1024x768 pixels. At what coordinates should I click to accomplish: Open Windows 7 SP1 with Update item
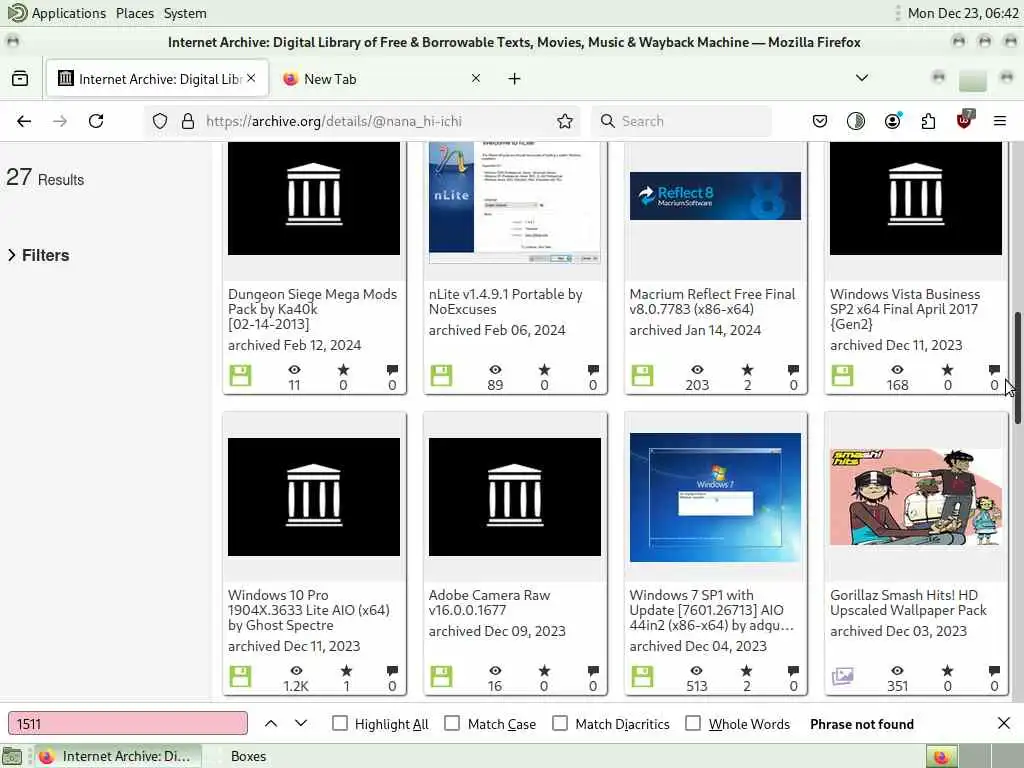pyautogui.click(x=712, y=610)
